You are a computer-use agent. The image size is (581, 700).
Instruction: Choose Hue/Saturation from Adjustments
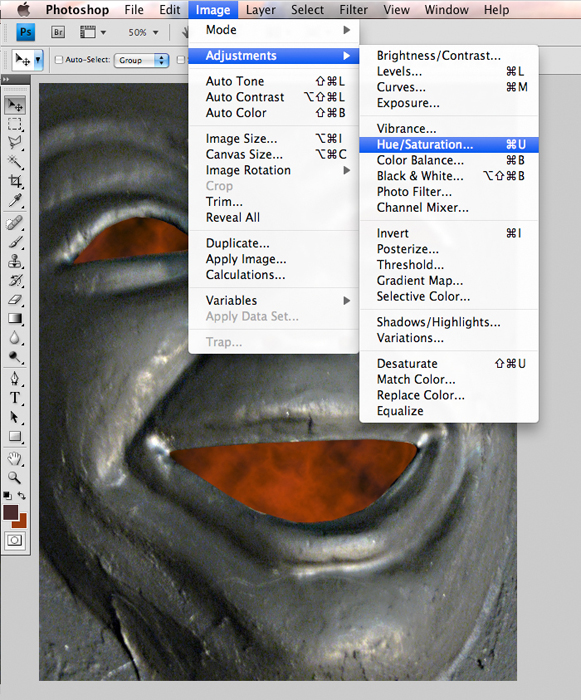click(x=449, y=145)
